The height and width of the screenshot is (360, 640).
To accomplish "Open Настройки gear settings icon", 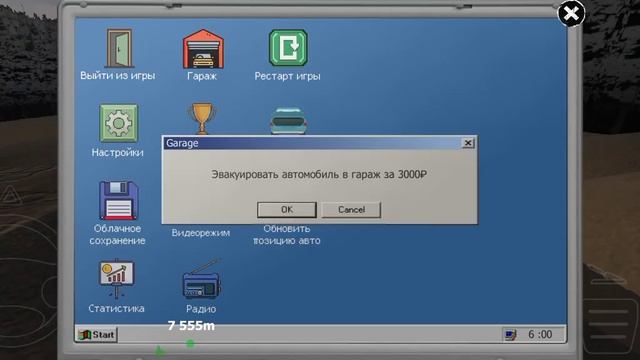I will click(x=119, y=123).
